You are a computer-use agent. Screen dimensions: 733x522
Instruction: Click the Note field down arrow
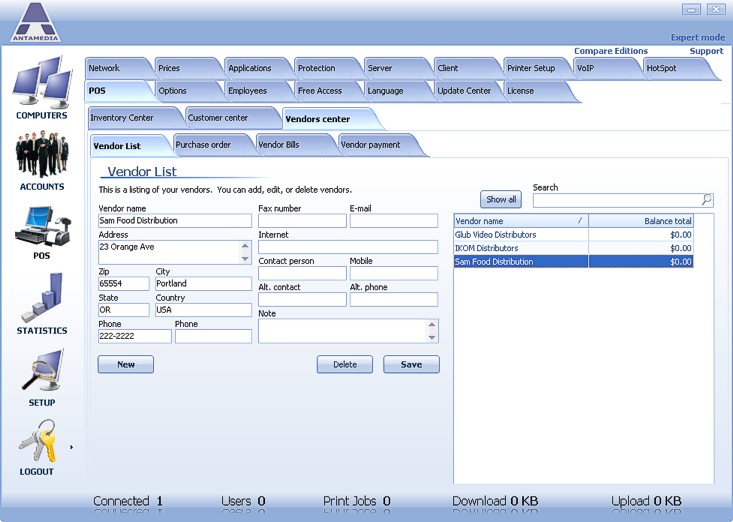[431, 337]
